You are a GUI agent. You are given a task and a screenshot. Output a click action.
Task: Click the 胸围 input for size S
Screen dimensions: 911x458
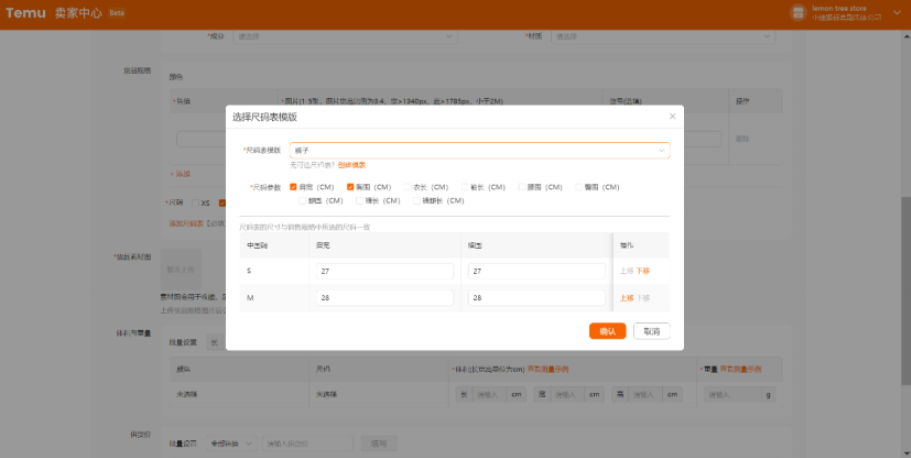tap(536, 271)
